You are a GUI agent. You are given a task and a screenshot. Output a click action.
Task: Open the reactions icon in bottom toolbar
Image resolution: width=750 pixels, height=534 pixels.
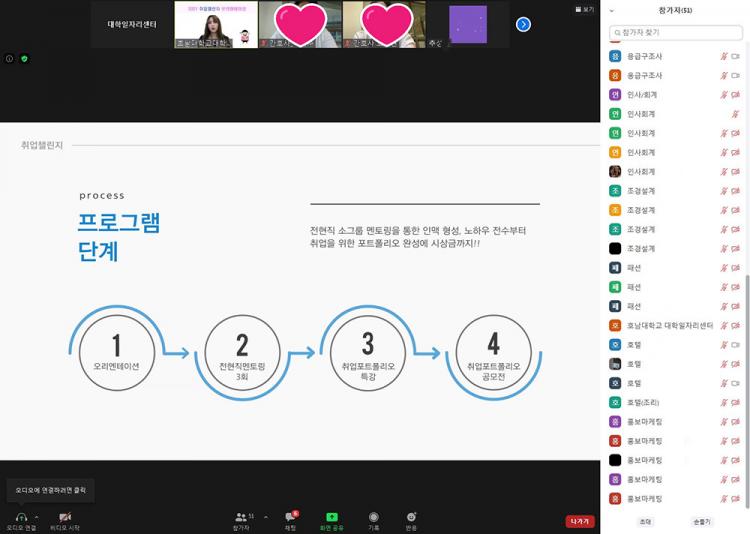[411, 516]
